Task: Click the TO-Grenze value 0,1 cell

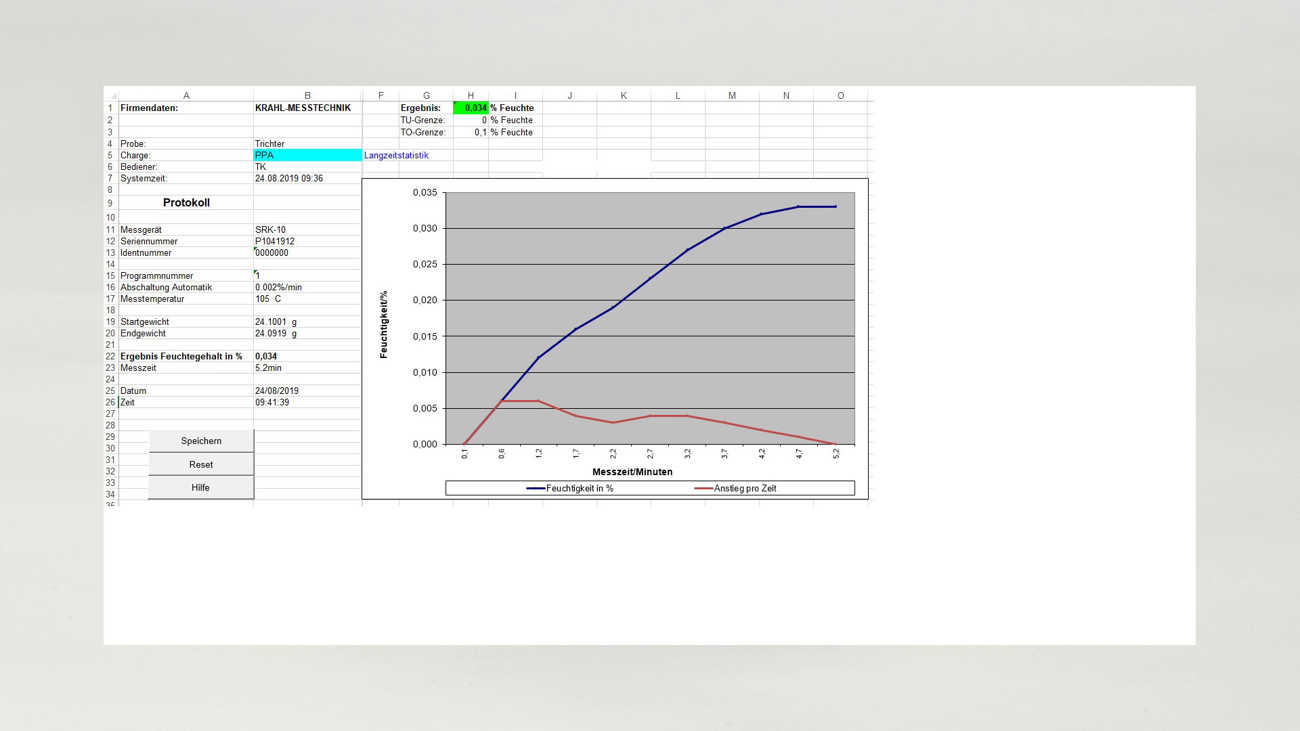Action: [471, 132]
